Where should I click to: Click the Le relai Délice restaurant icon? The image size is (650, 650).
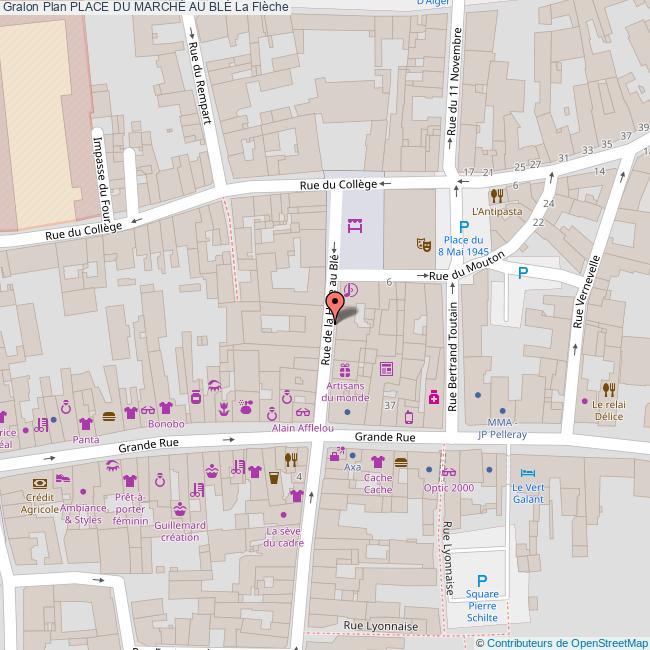[608, 389]
